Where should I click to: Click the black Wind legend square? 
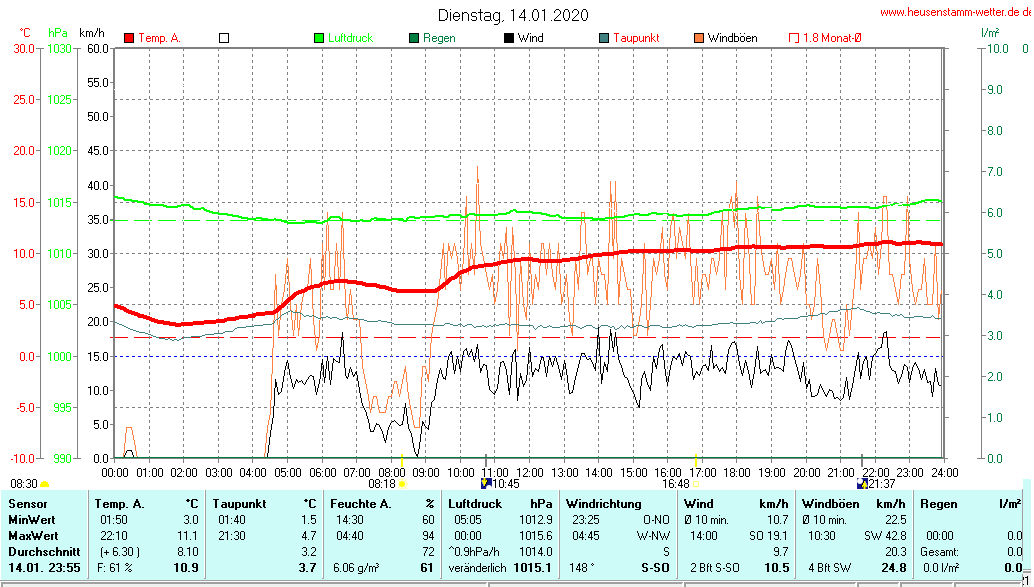point(509,38)
